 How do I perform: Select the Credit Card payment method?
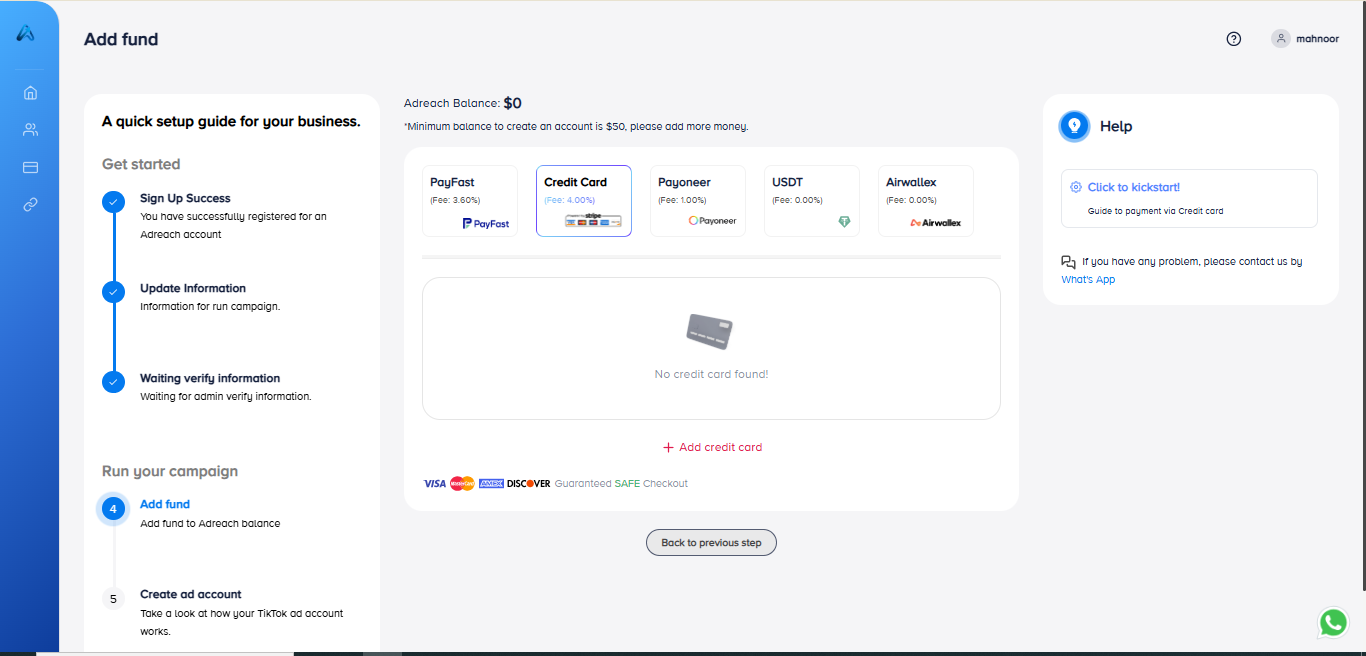584,201
